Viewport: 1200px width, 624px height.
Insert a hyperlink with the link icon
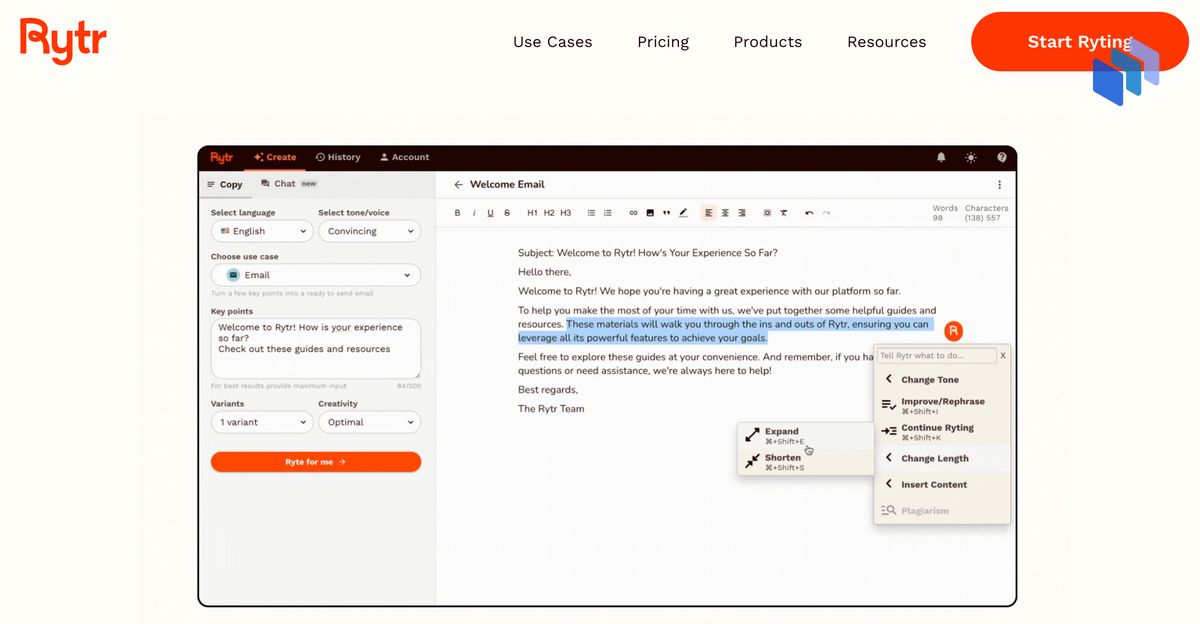click(633, 213)
